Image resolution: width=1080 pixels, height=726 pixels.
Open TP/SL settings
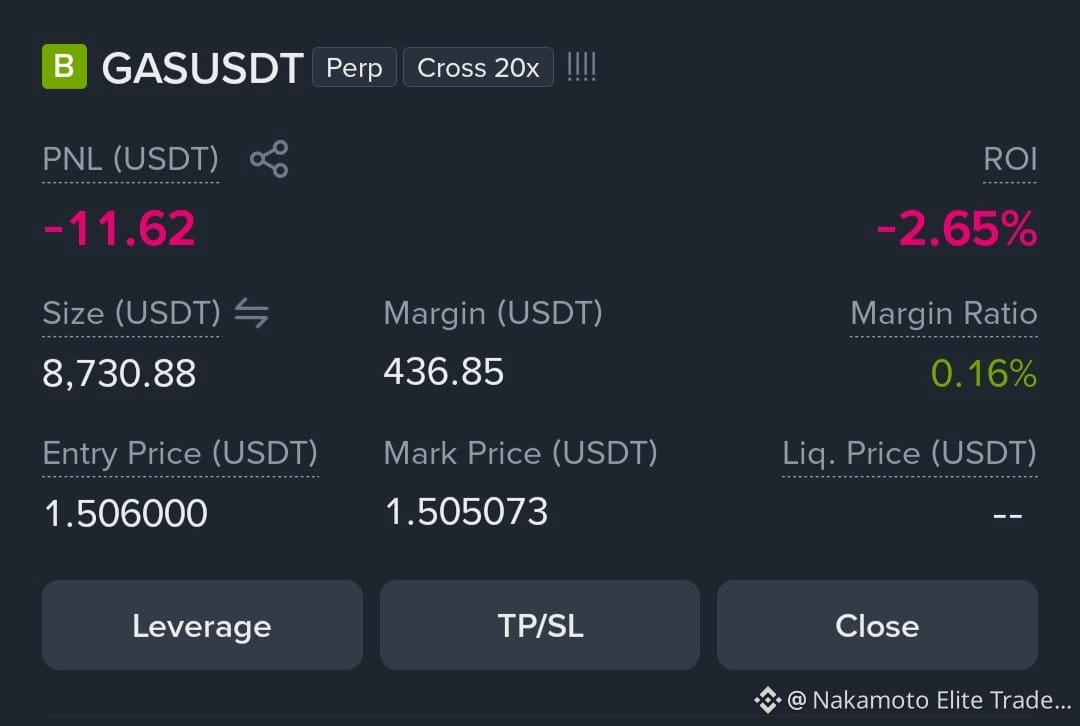540,625
